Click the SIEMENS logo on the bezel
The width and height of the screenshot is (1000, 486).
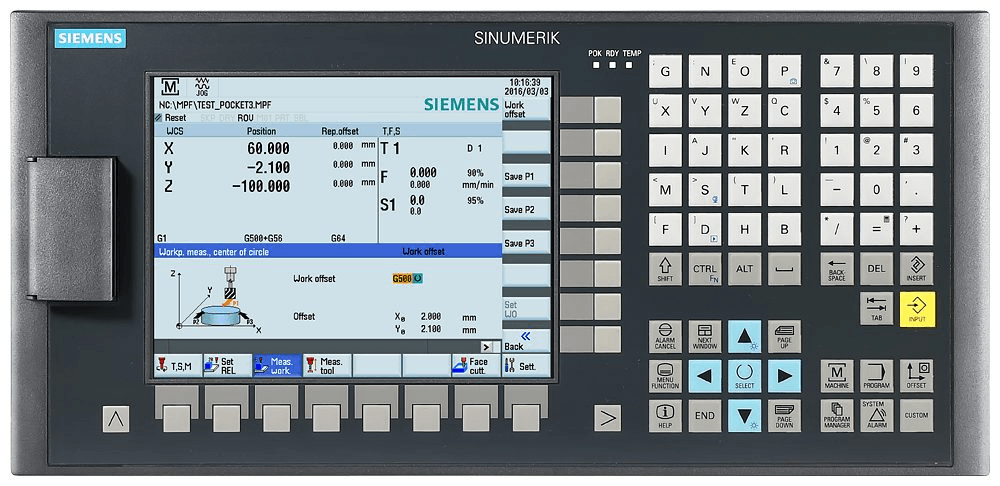click(90, 39)
